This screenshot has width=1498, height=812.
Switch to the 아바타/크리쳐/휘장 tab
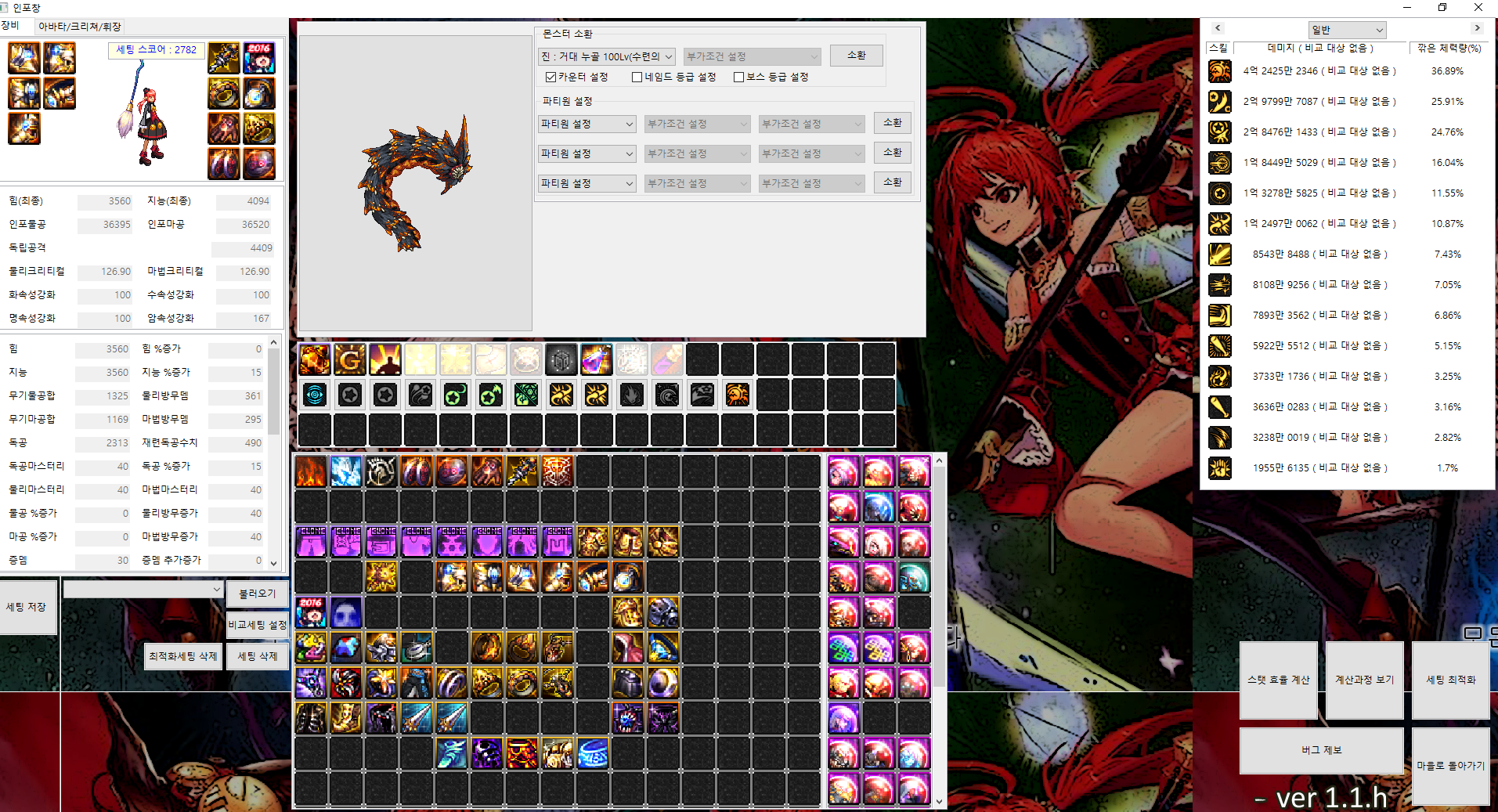pyautogui.click(x=79, y=27)
